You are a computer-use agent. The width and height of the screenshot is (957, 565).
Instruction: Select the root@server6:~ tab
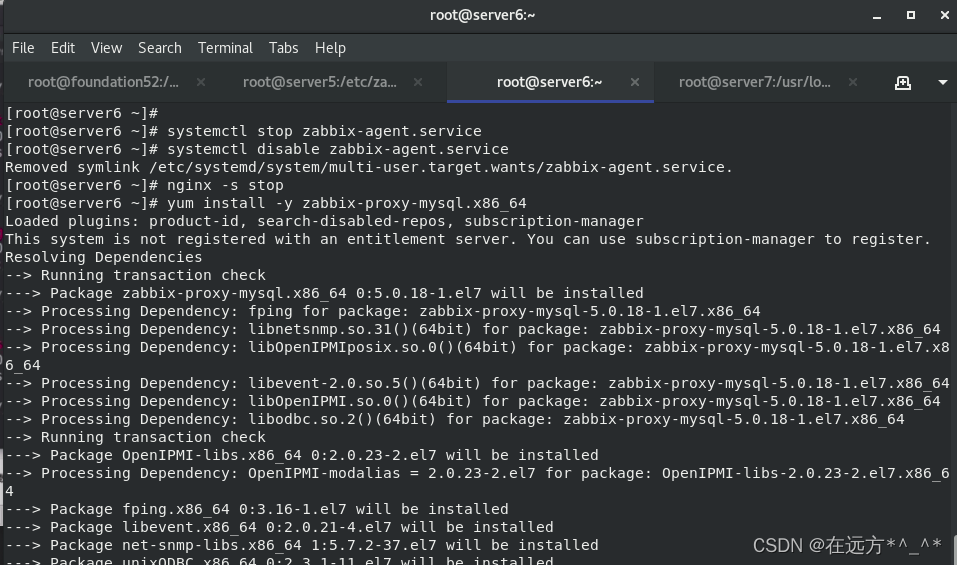click(x=549, y=82)
